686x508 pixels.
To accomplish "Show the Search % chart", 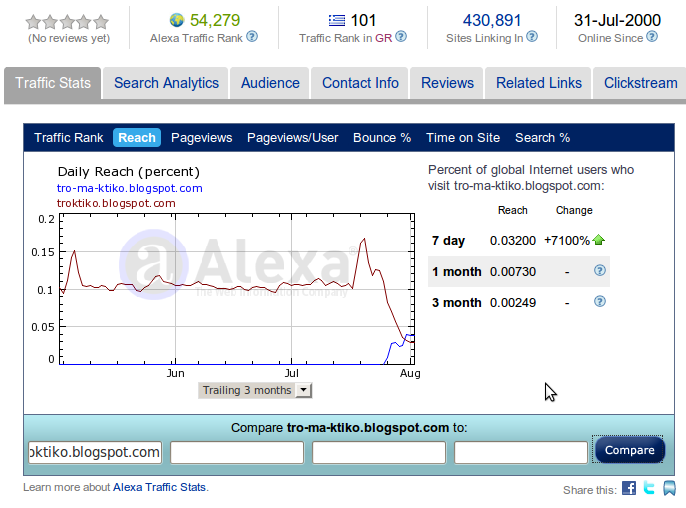I will 542,138.
